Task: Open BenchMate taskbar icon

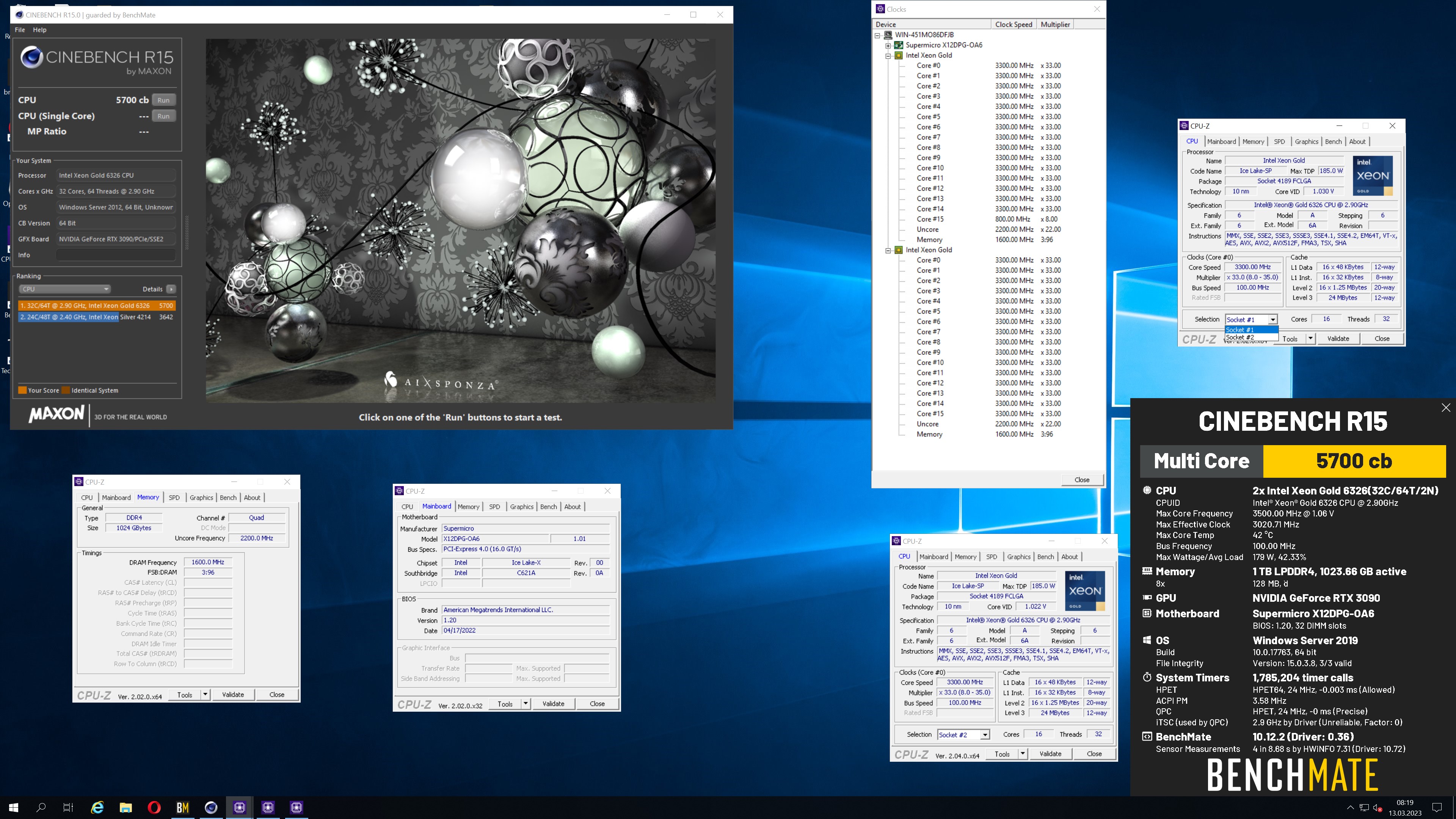Action: tap(182, 807)
